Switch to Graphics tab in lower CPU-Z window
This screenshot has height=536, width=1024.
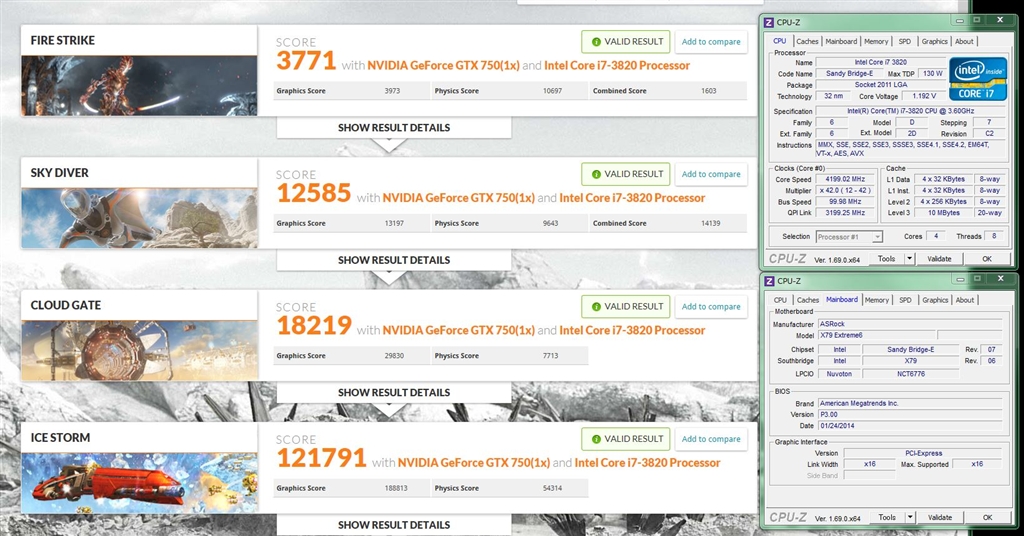[x=935, y=300]
